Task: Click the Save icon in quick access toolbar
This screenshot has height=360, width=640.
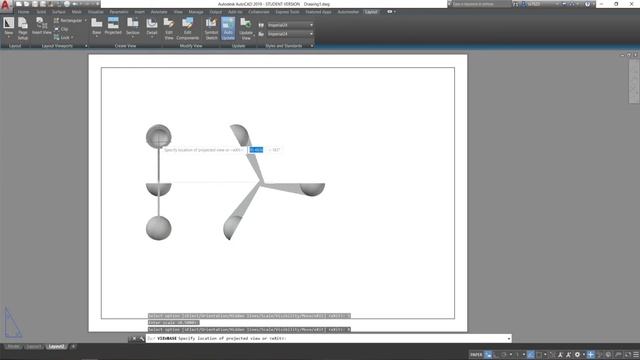Action: pyautogui.click(x=35, y=4)
